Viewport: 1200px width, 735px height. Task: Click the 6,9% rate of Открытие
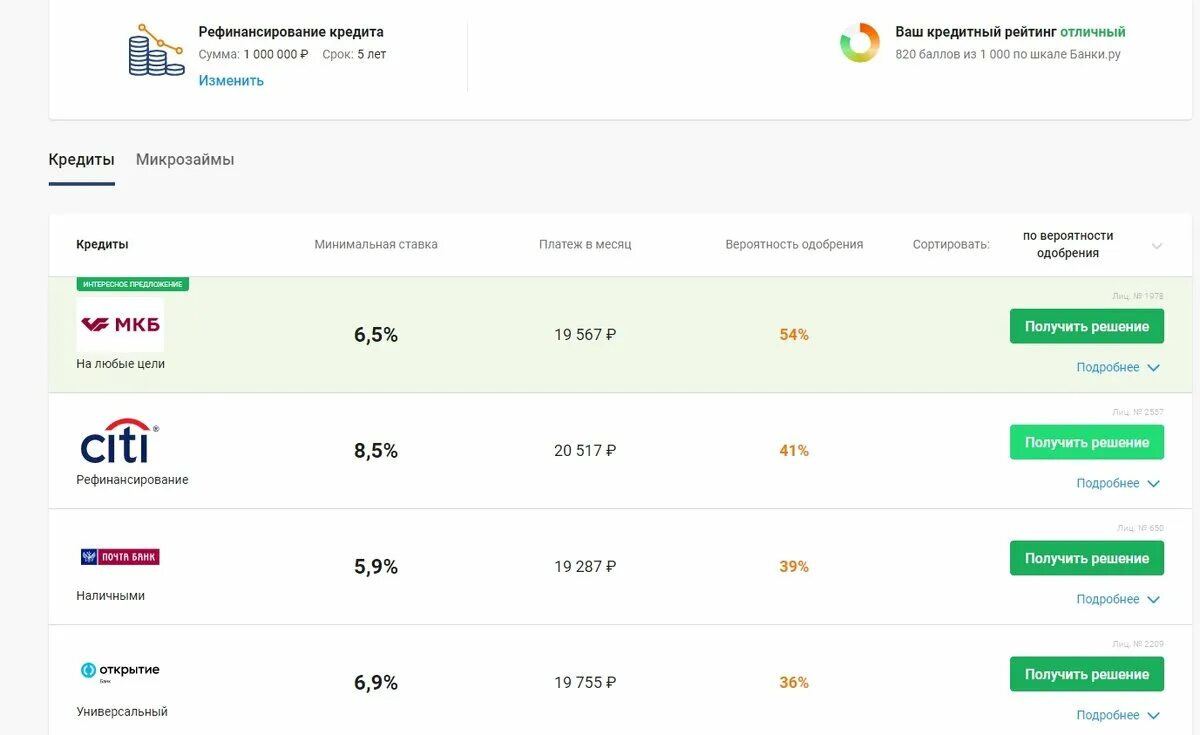click(x=376, y=683)
